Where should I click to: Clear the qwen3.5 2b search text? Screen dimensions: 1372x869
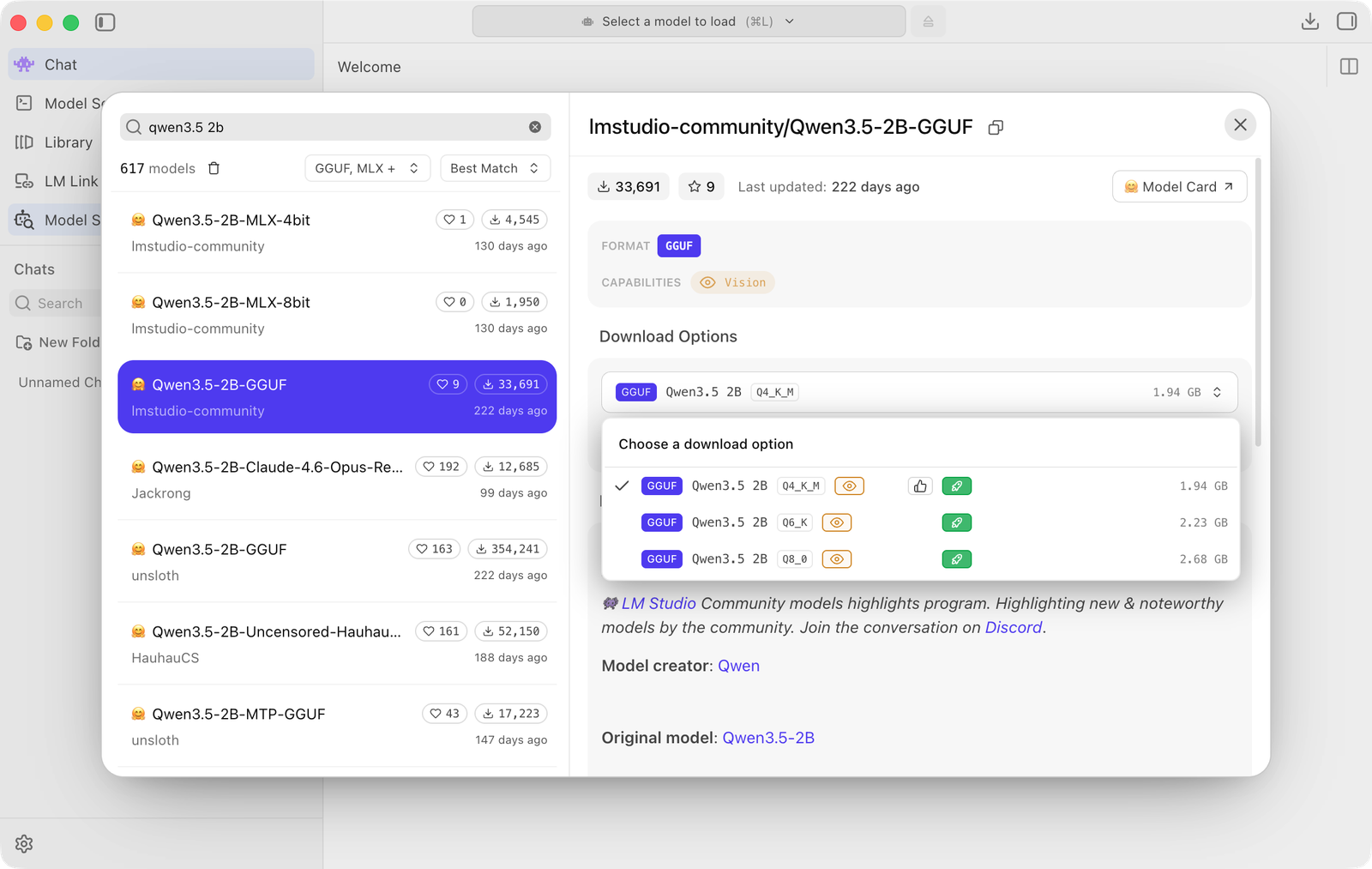535,127
